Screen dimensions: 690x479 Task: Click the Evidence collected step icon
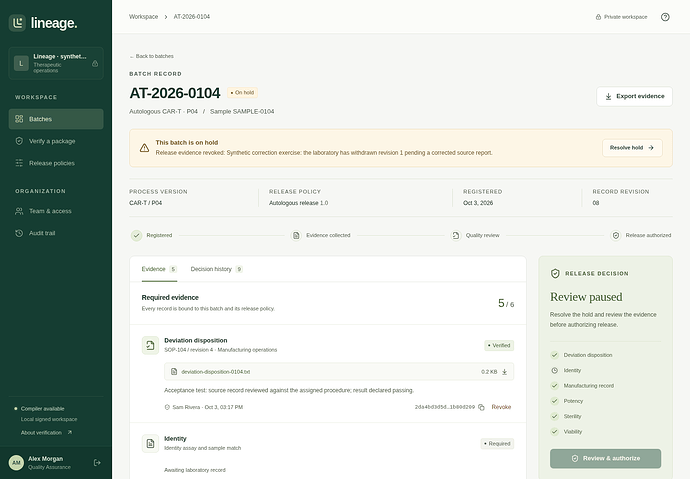pyautogui.click(x=296, y=236)
